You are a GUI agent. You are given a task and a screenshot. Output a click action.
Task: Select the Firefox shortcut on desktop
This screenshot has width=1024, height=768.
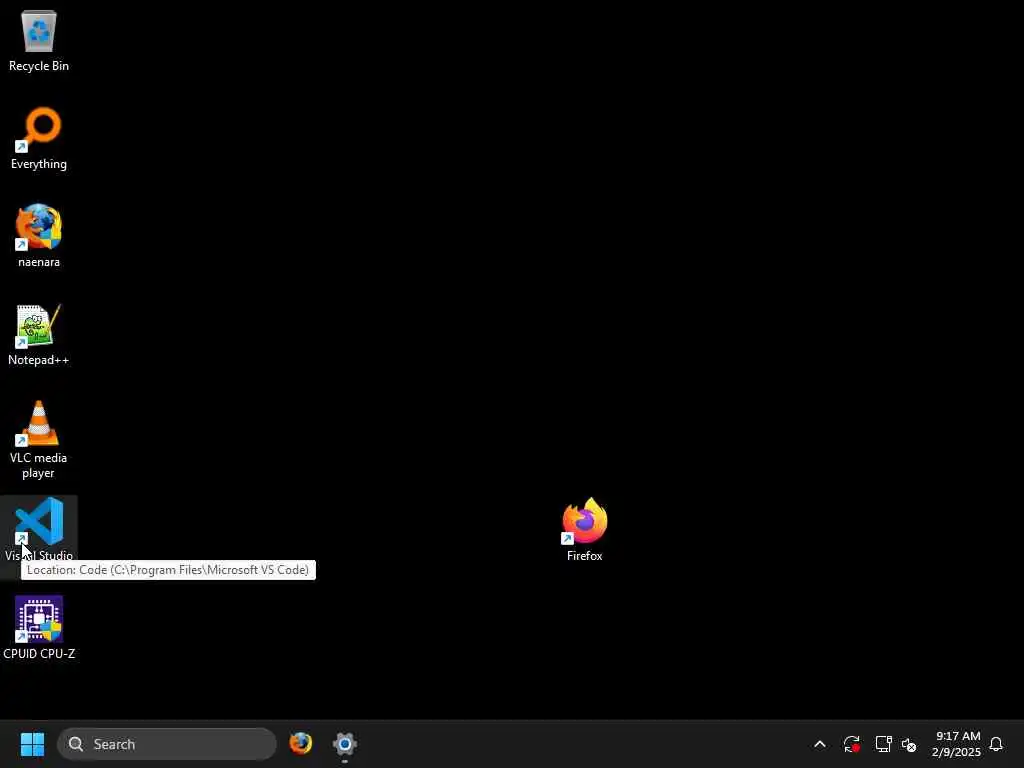(584, 530)
